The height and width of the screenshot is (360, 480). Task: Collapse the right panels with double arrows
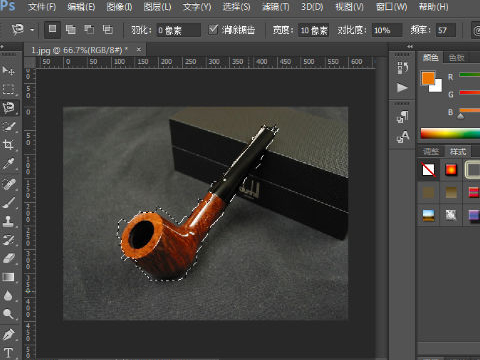410,46
